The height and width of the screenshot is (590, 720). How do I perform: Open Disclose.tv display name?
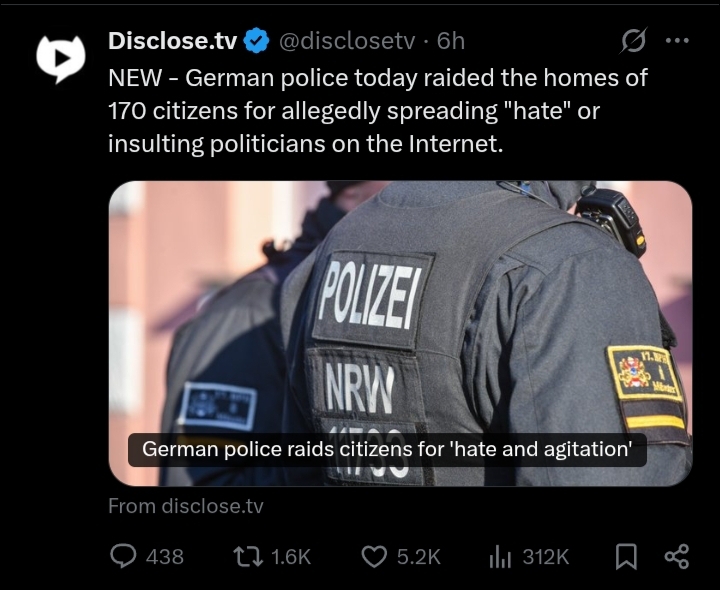pos(173,41)
